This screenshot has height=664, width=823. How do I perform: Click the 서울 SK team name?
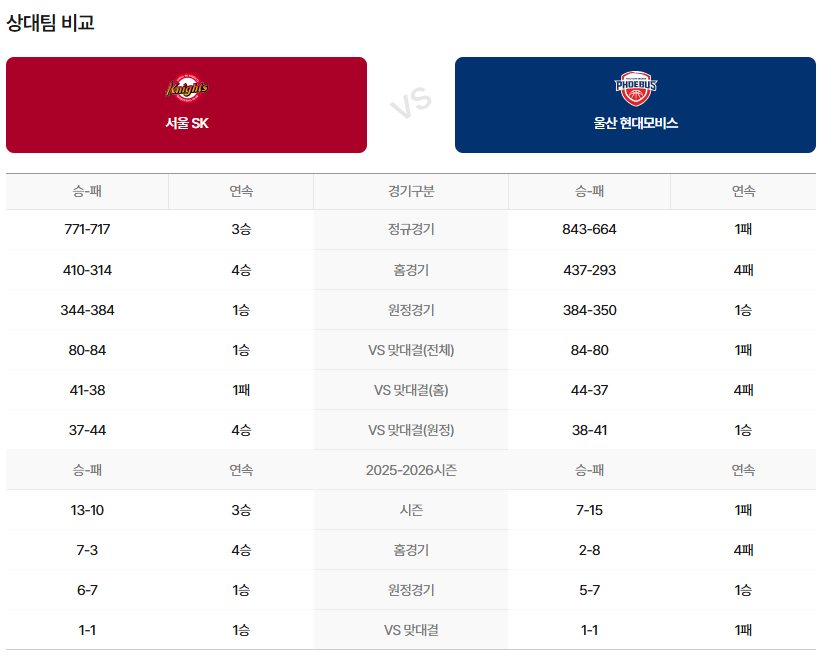[x=186, y=123]
